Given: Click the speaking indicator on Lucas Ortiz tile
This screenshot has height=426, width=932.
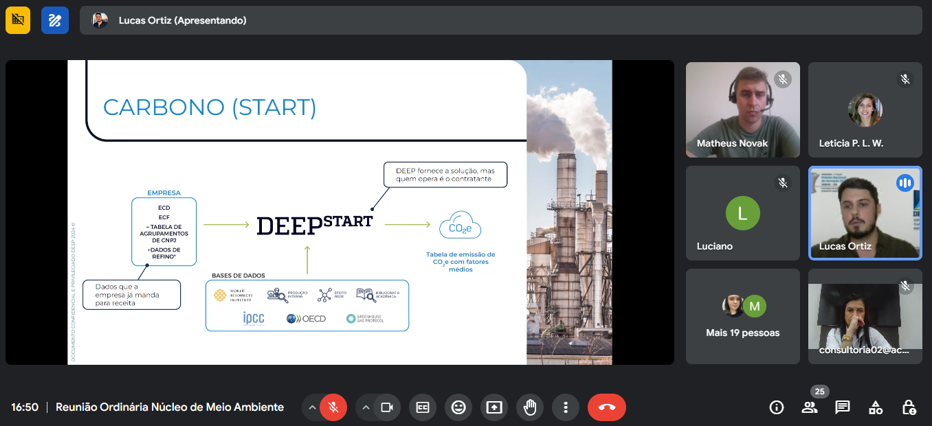Looking at the screenshot, I should pos(905,183).
